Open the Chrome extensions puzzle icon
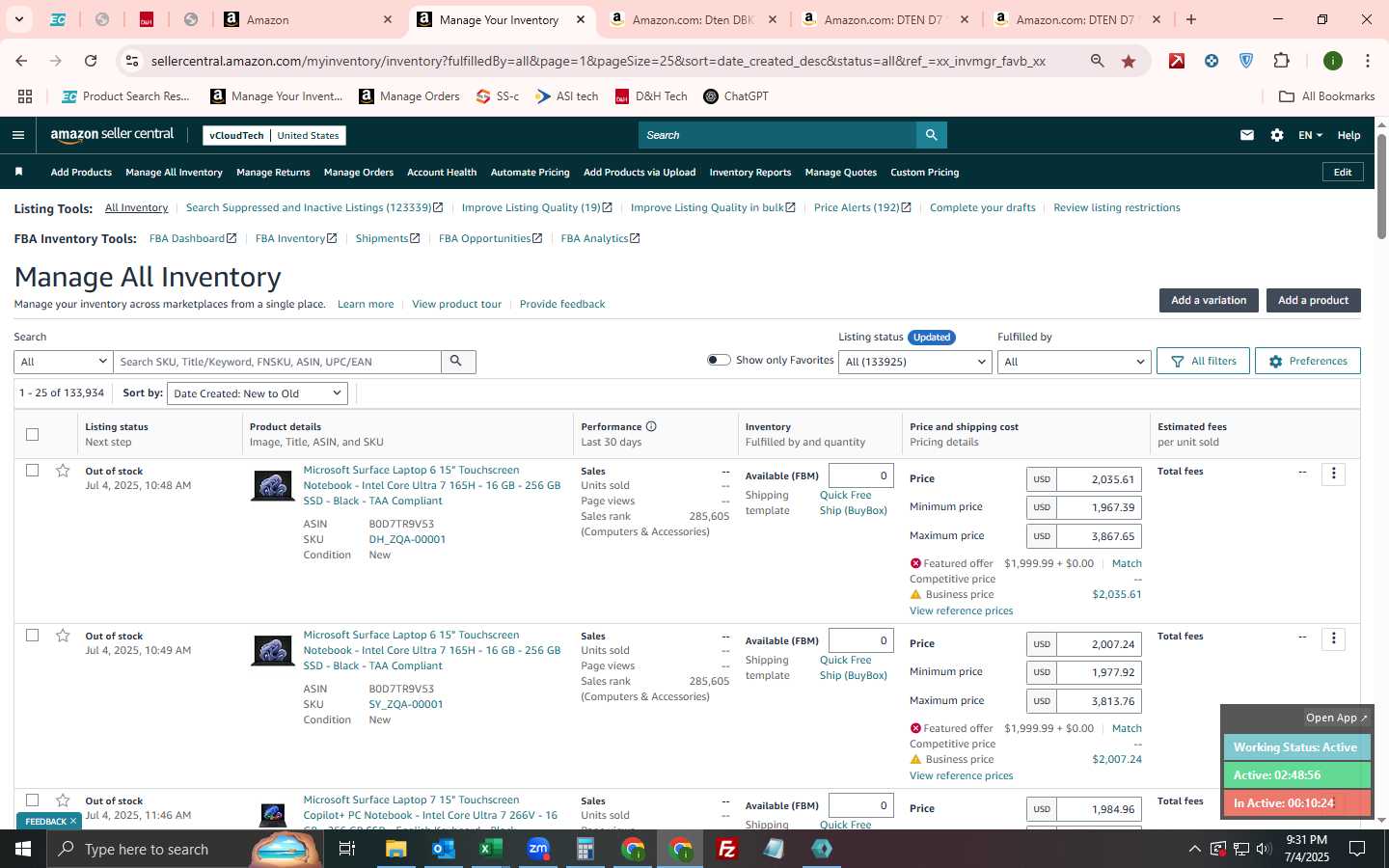Image resolution: width=1389 pixels, height=868 pixels. (x=1282, y=61)
